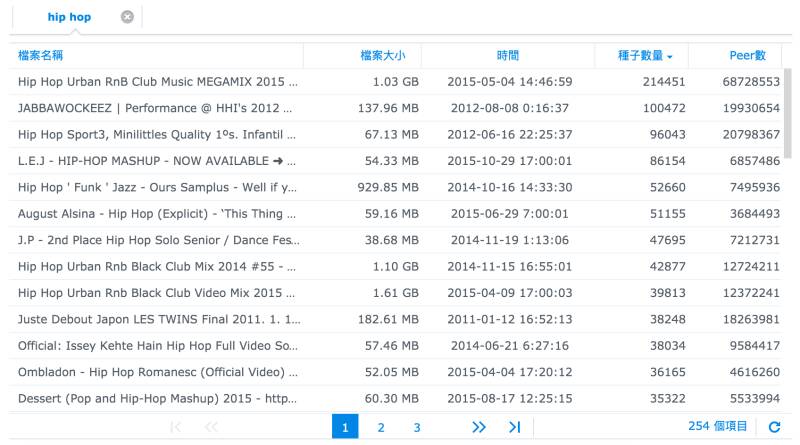Sort by 檔案大小 column header

point(383,55)
